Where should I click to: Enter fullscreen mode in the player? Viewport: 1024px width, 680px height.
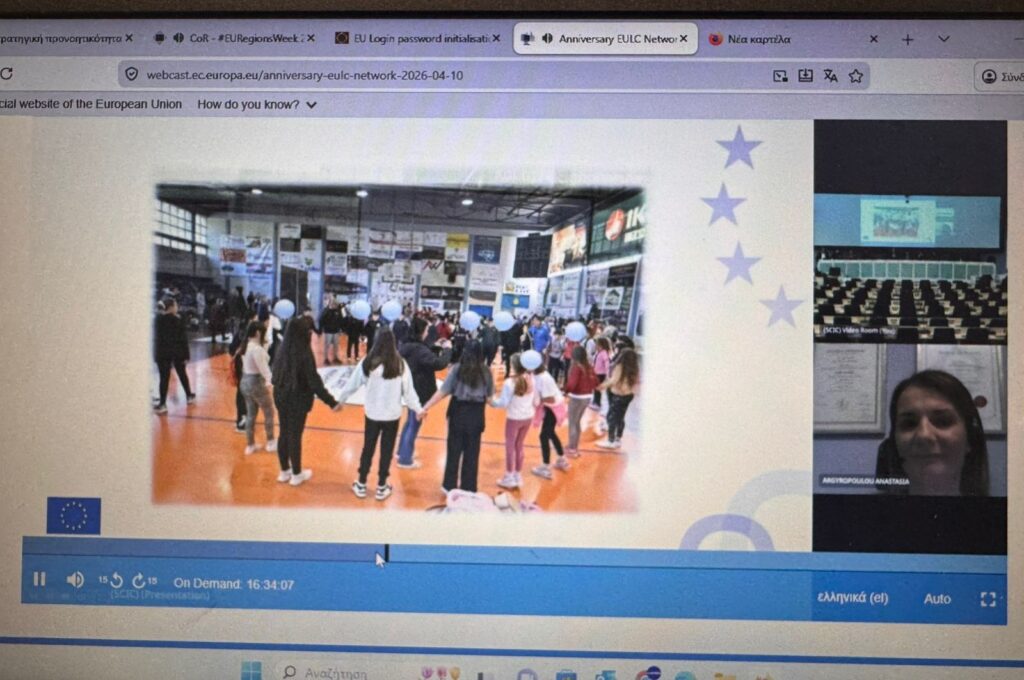[x=988, y=599]
